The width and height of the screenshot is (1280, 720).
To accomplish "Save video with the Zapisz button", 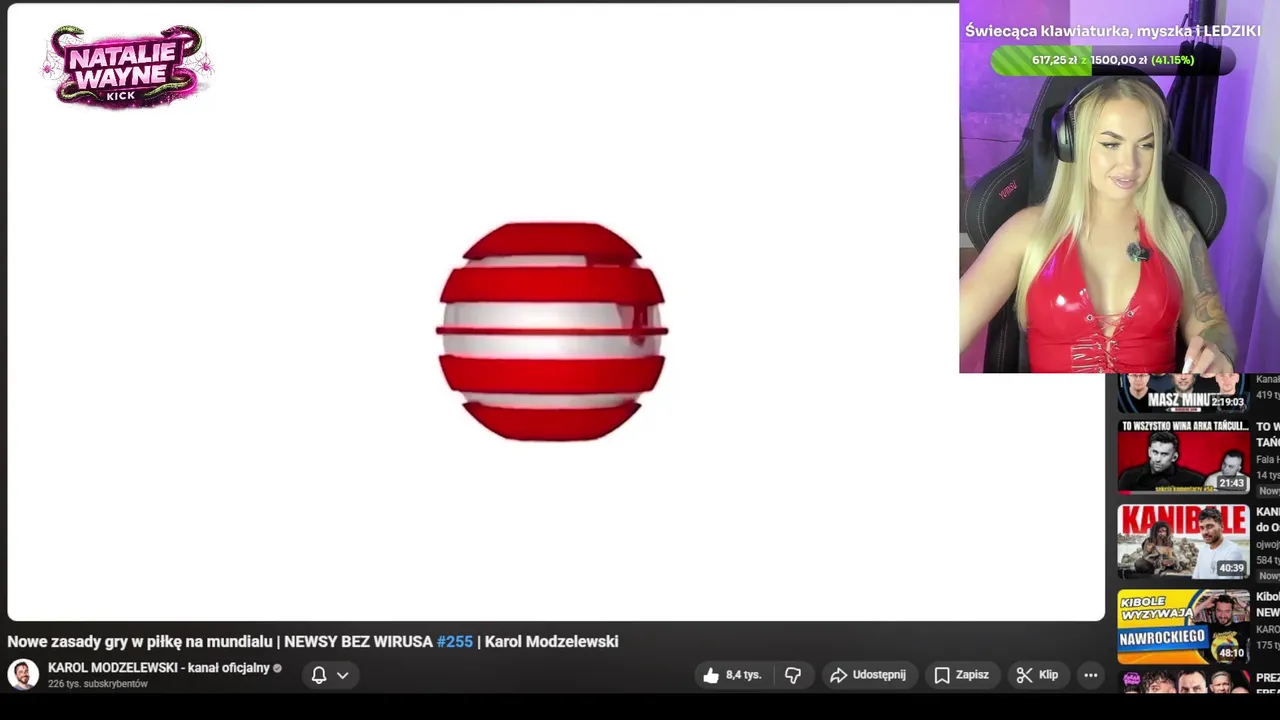I will (x=961, y=675).
